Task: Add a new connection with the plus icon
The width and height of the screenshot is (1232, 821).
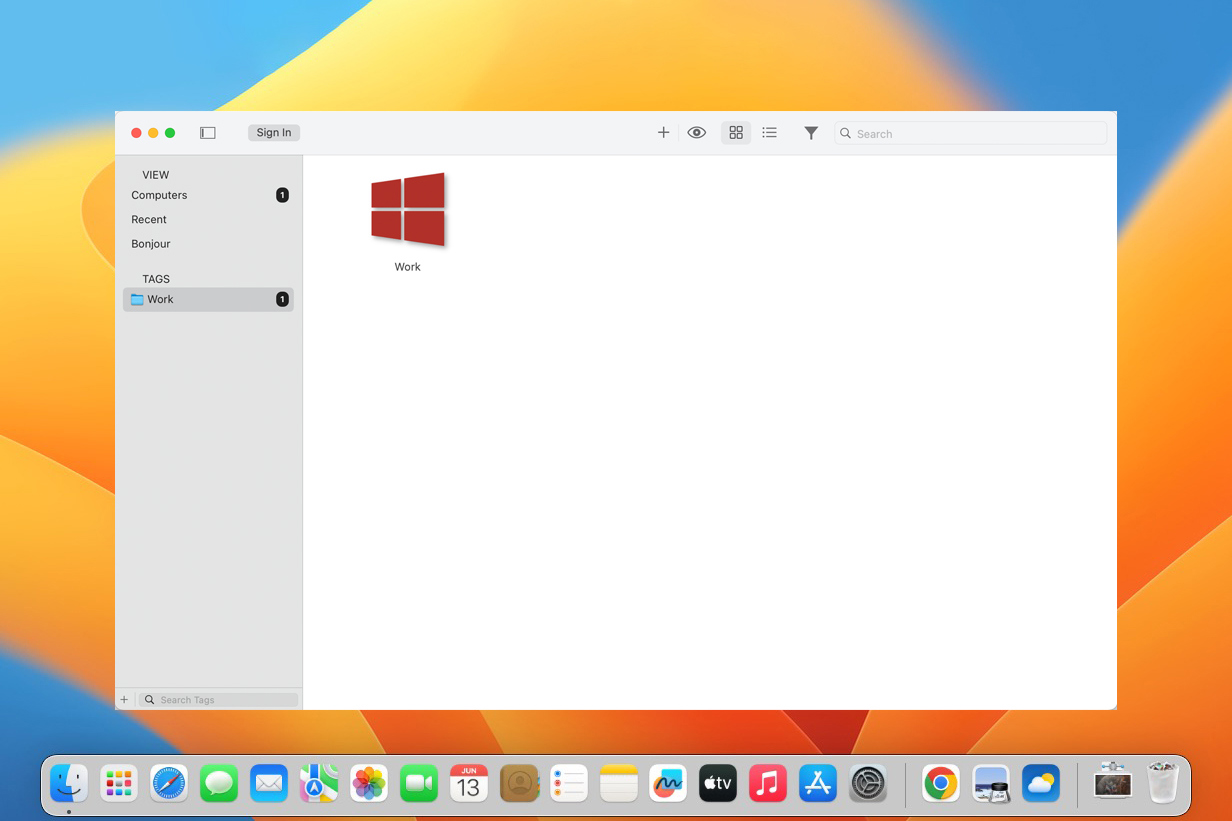Action: (x=663, y=133)
